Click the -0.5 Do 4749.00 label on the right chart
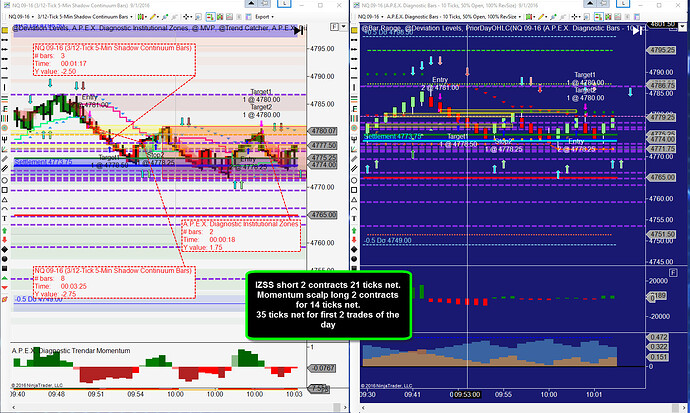The width and height of the screenshot is (690, 413). (388, 240)
